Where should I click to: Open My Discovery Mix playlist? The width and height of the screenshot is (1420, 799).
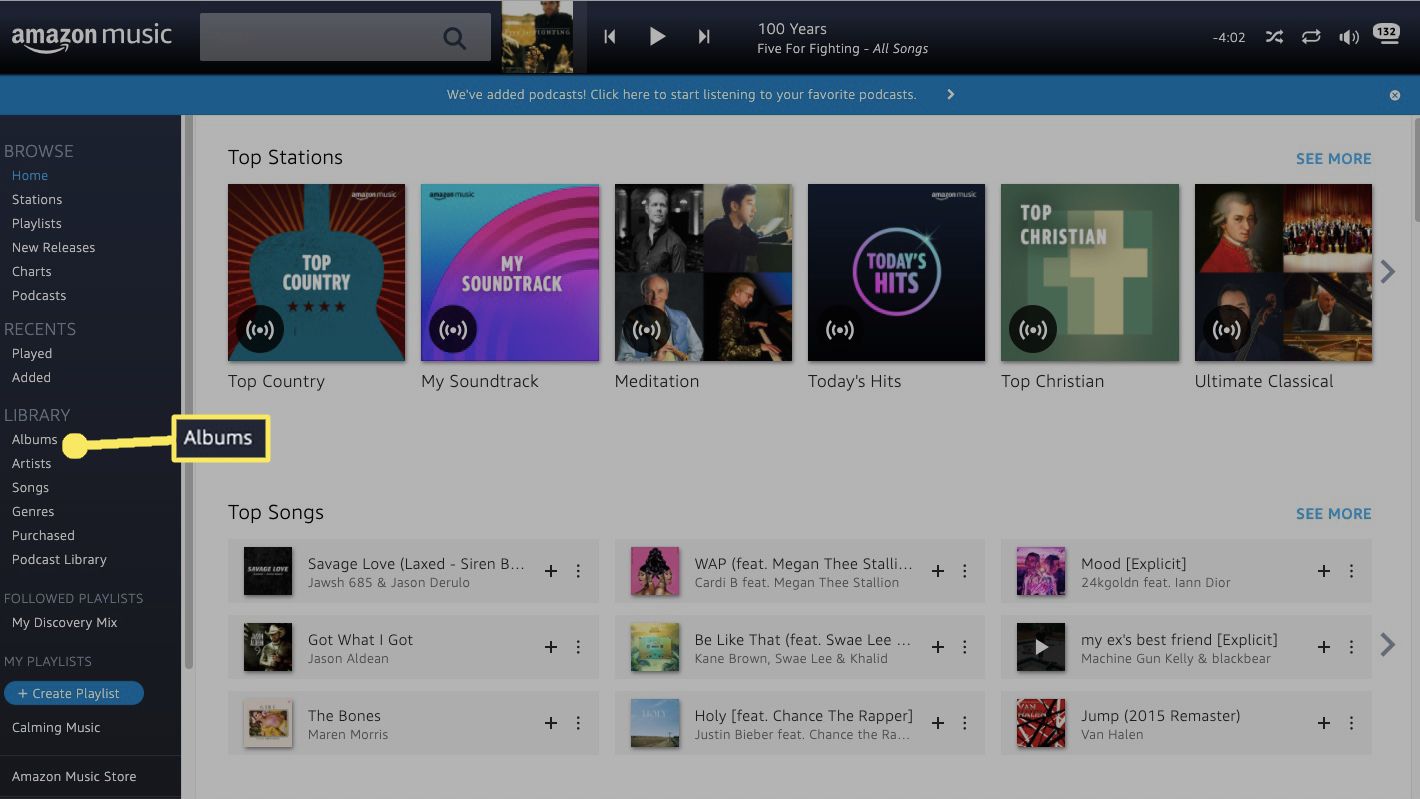65,622
